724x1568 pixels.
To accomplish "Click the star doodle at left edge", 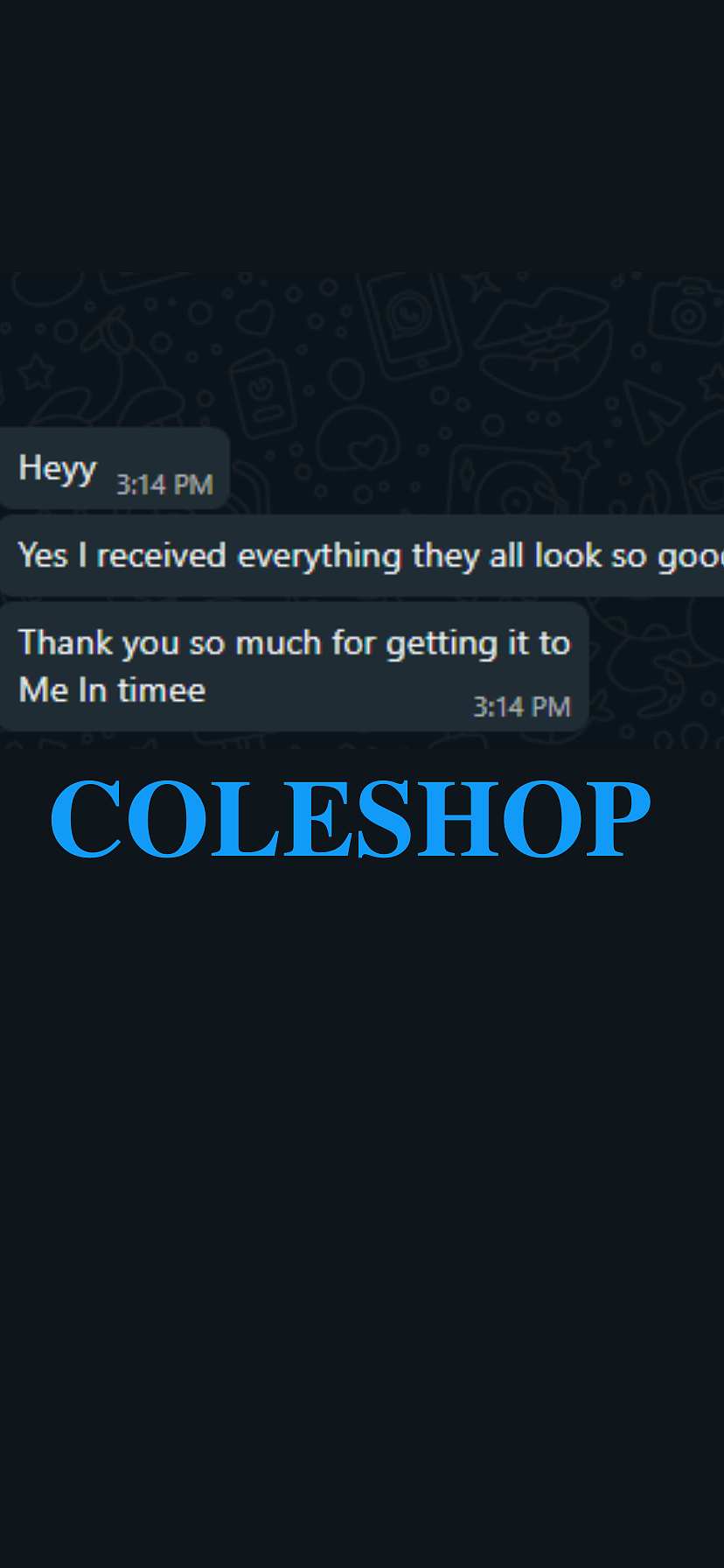I will point(36,372).
